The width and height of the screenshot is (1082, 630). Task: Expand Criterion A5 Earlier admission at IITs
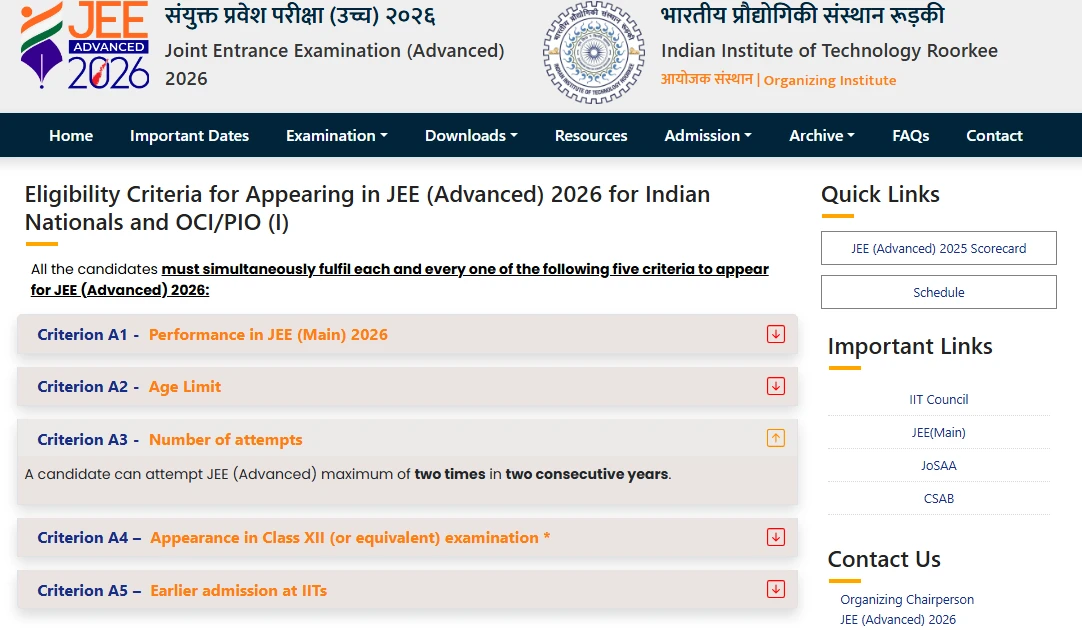coord(776,590)
